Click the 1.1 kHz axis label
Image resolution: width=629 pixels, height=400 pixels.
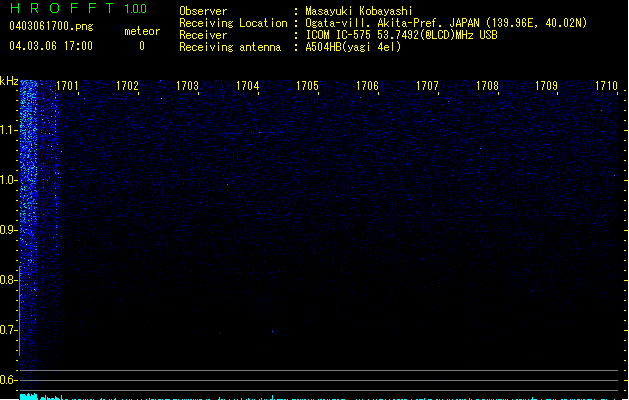(x=8, y=130)
